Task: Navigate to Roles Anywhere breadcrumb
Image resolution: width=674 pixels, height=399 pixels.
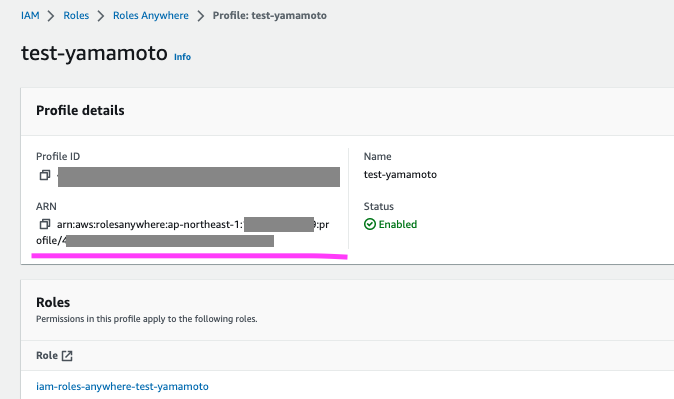Action: tap(151, 15)
